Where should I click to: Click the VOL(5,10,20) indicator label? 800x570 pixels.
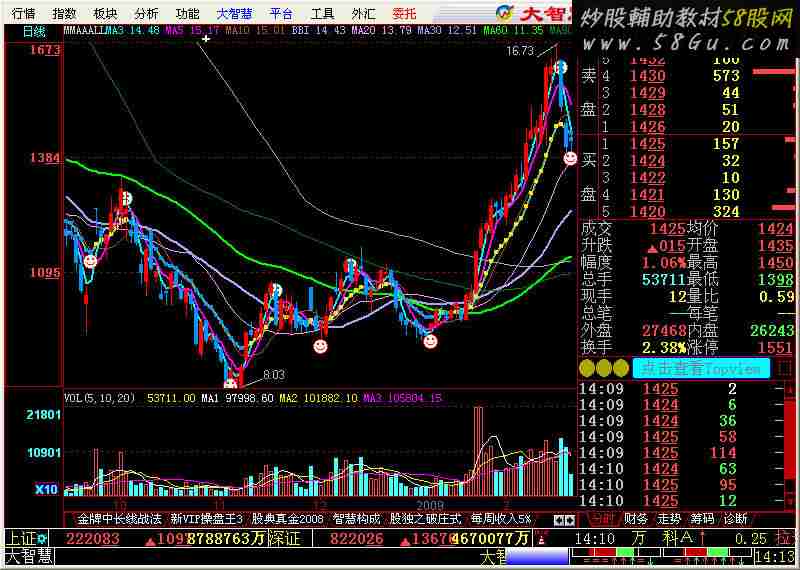100,398
